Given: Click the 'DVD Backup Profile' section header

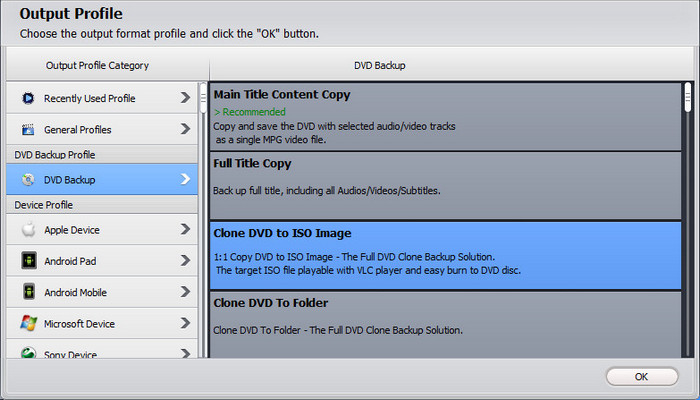Looking at the screenshot, I should (54, 155).
